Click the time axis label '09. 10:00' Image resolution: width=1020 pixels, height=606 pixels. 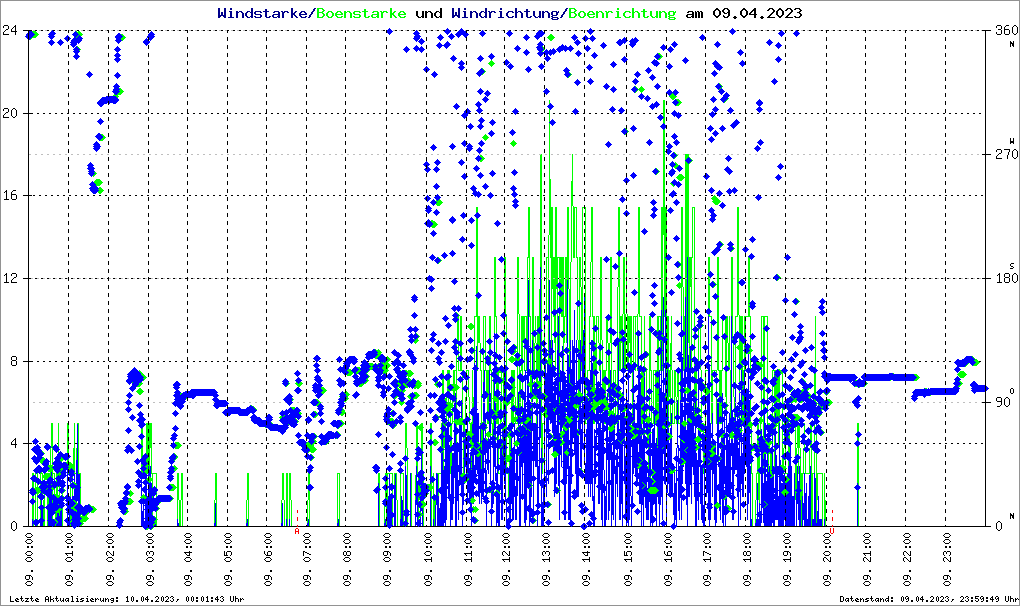pyautogui.click(x=428, y=560)
